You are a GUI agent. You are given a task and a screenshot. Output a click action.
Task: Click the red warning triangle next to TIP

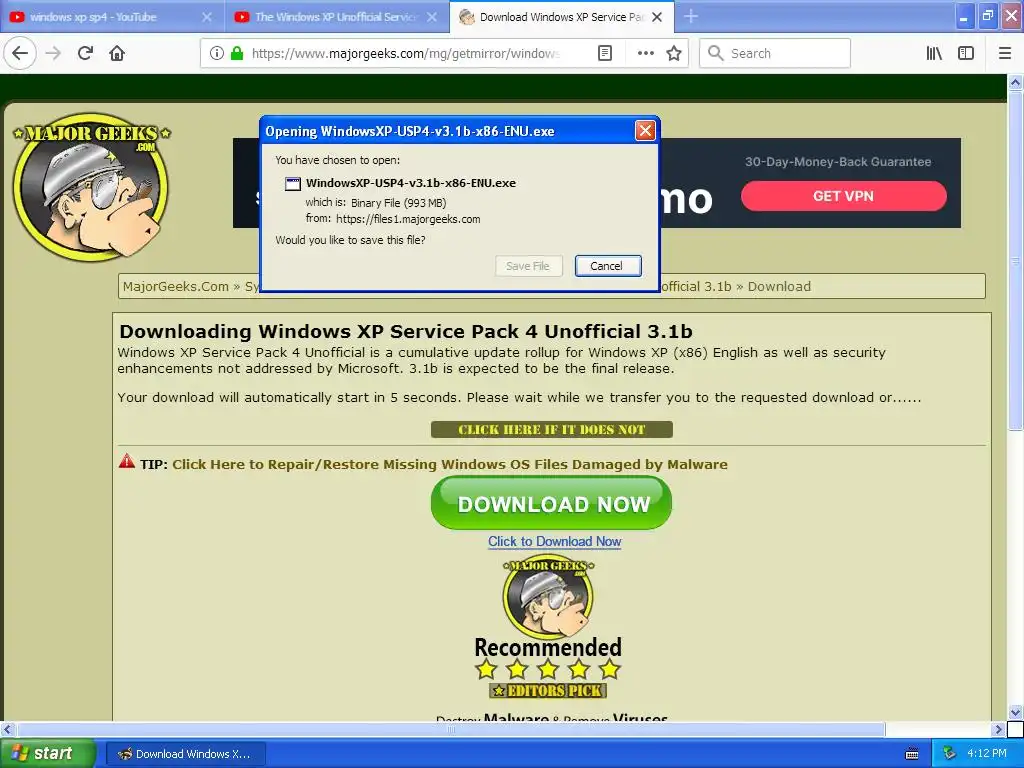pyautogui.click(x=127, y=462)
